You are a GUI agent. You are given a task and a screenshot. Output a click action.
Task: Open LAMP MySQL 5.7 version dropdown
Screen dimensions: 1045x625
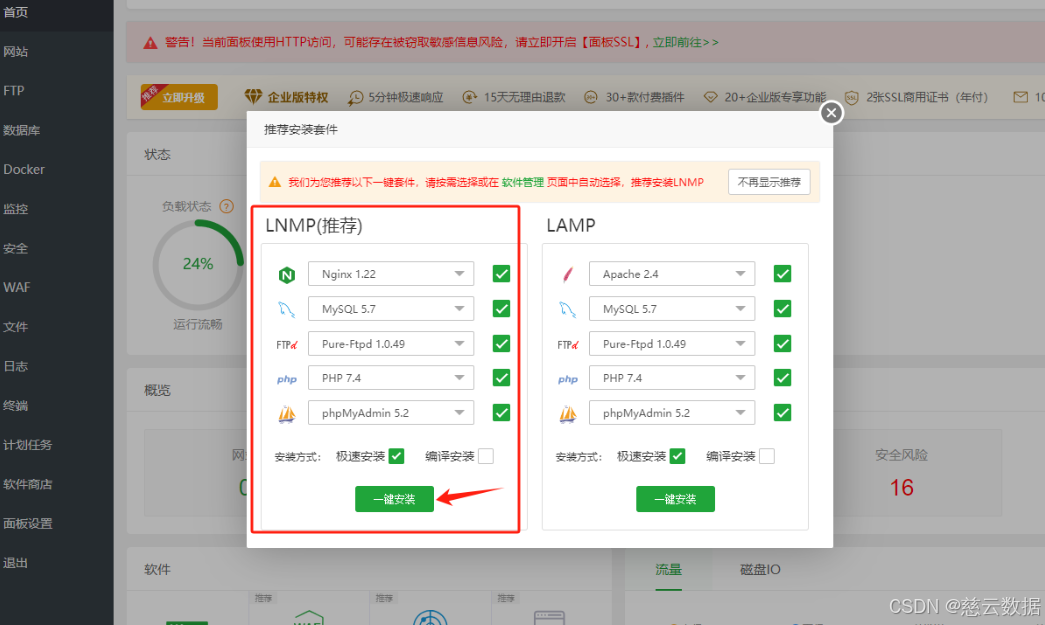click(x=672, y=309)
